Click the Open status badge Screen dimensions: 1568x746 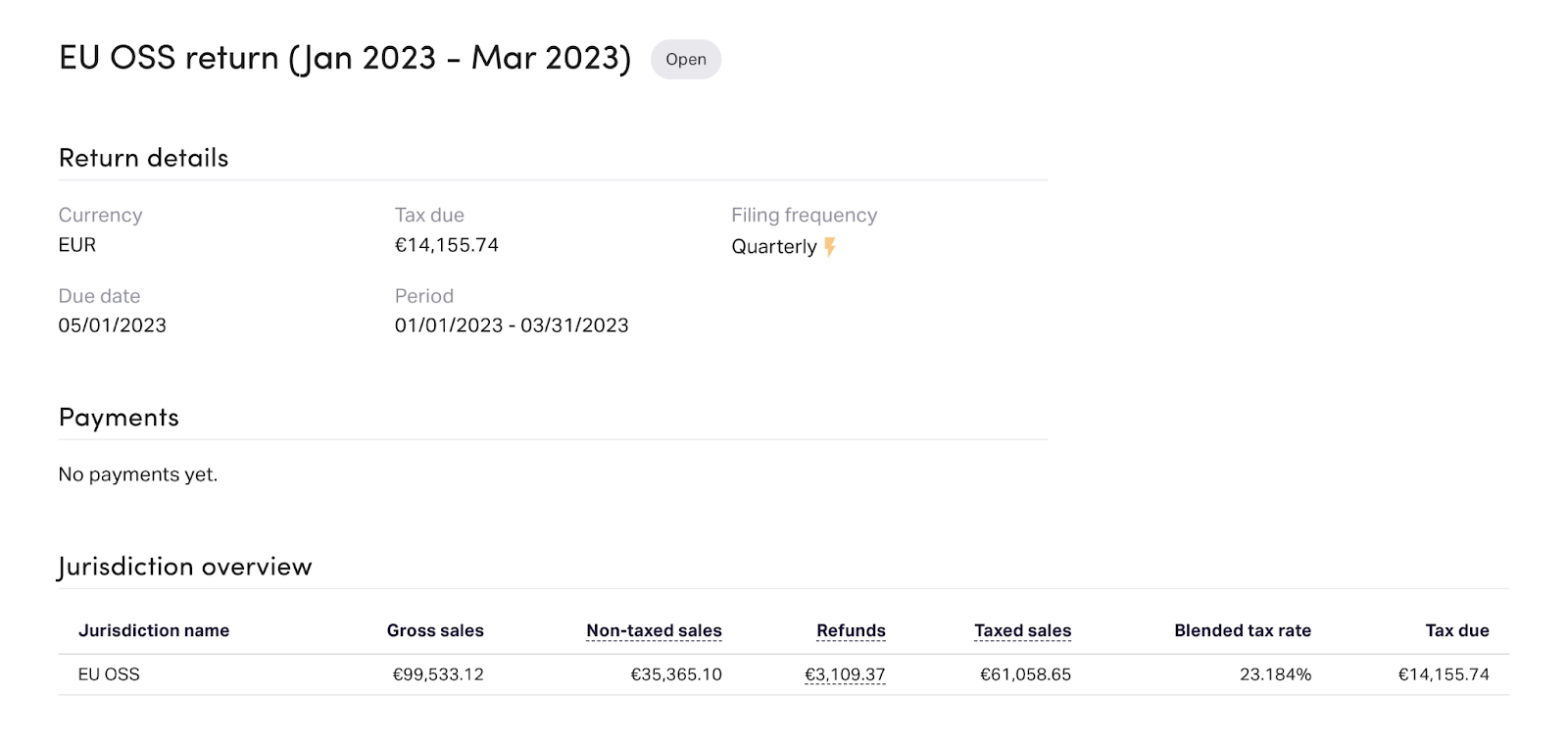click(686, 60)
